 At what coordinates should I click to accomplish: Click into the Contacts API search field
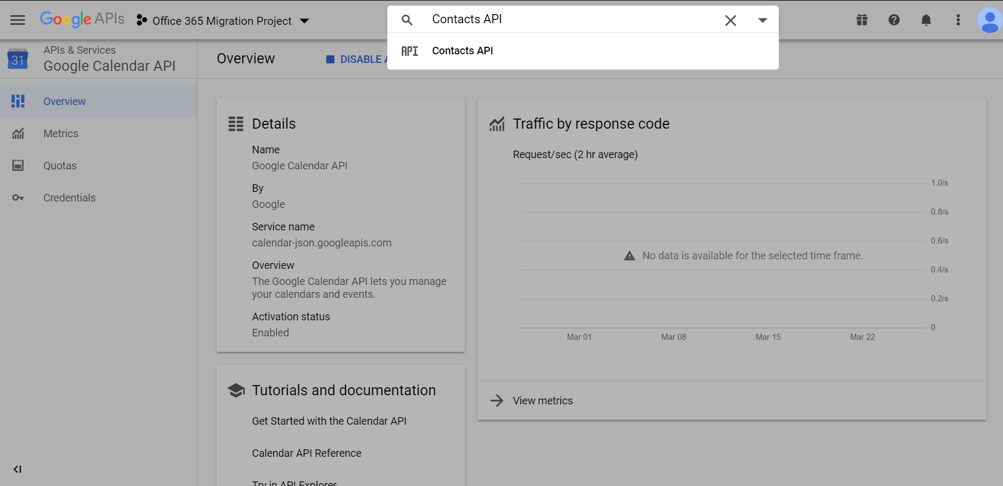pos(570,20)
